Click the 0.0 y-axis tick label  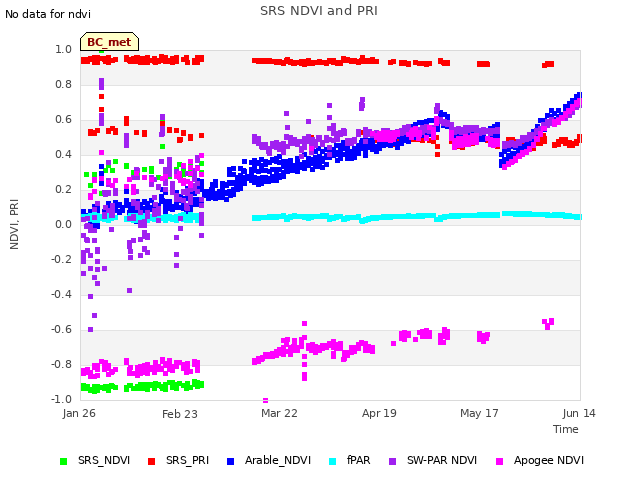[x=64, y=224]
